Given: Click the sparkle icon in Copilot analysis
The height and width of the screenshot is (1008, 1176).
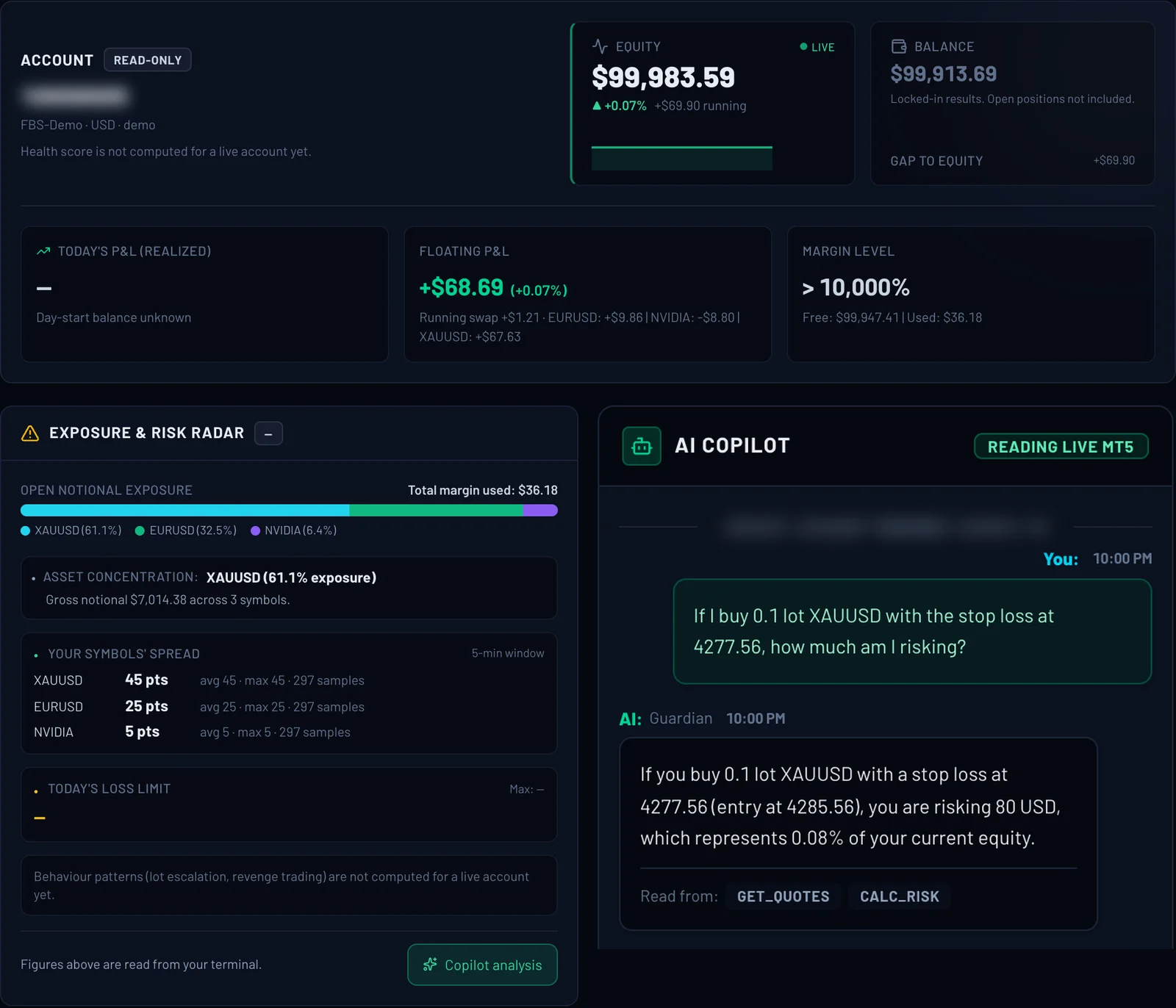Looking at the screenshot, I should tap(430, 964).
